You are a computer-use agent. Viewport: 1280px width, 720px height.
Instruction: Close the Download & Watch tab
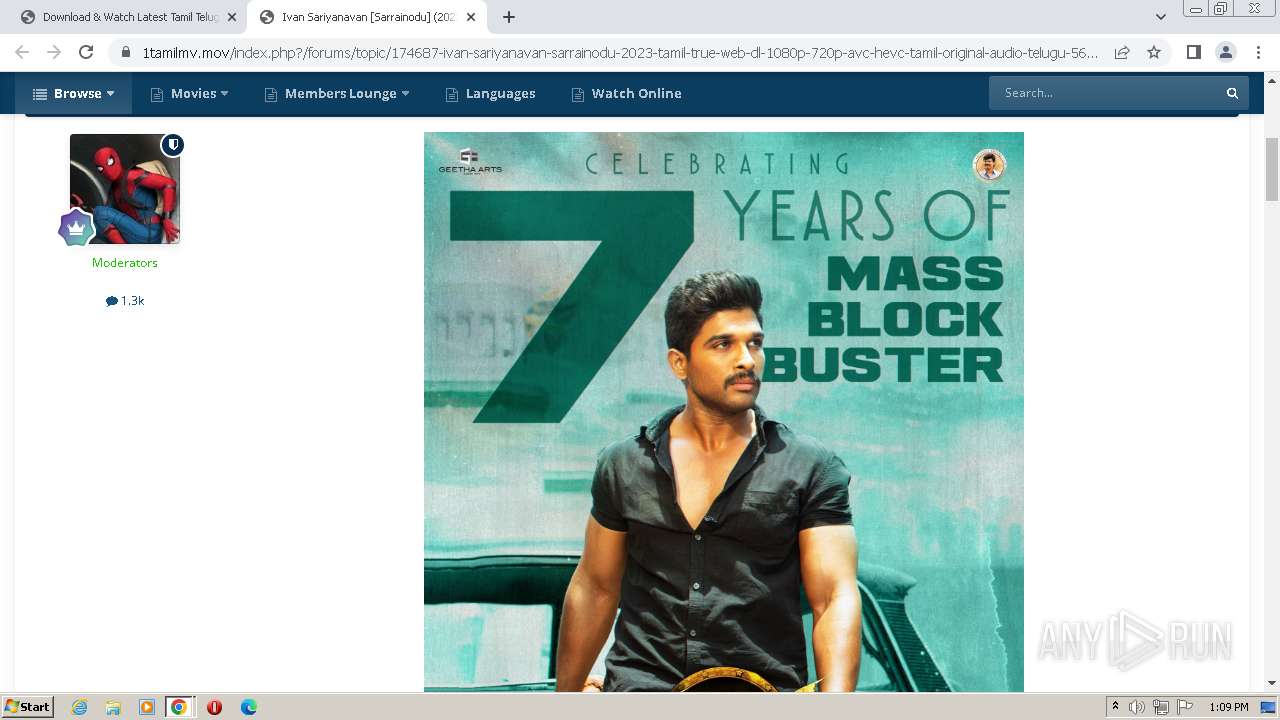pyautogui.click(x=231, y=17)
